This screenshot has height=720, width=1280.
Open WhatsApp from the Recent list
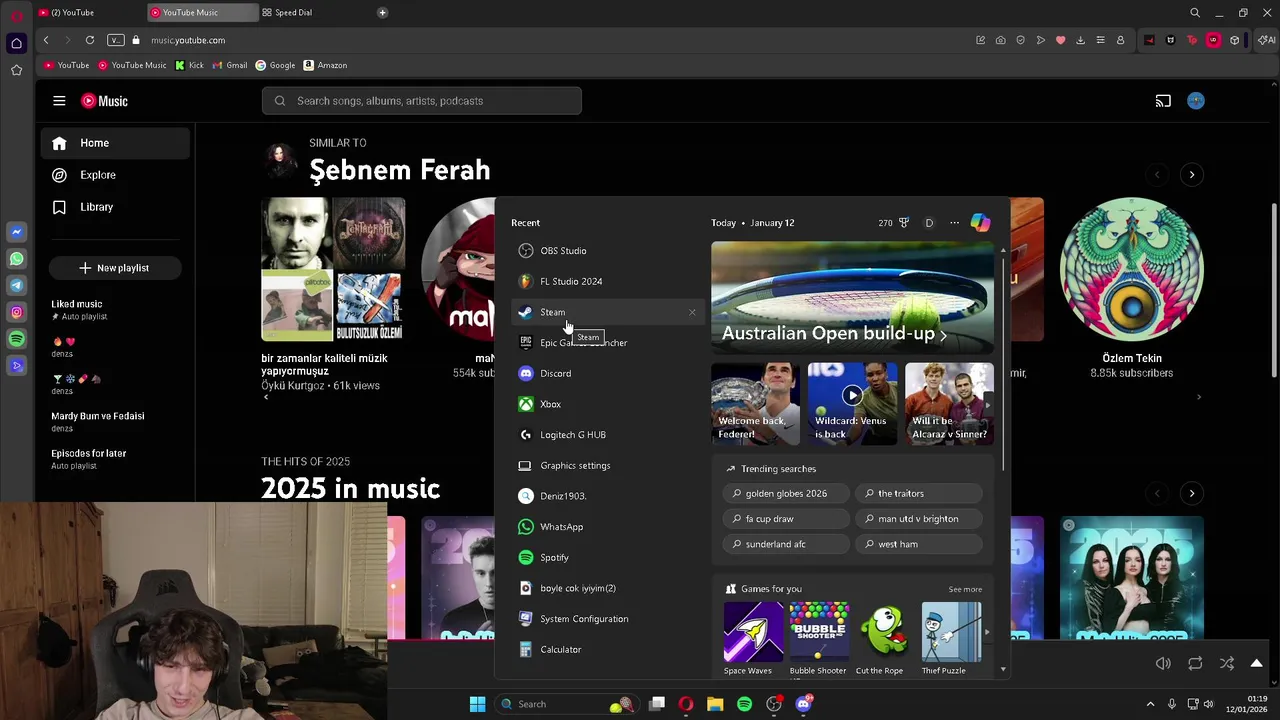(607, 527)
